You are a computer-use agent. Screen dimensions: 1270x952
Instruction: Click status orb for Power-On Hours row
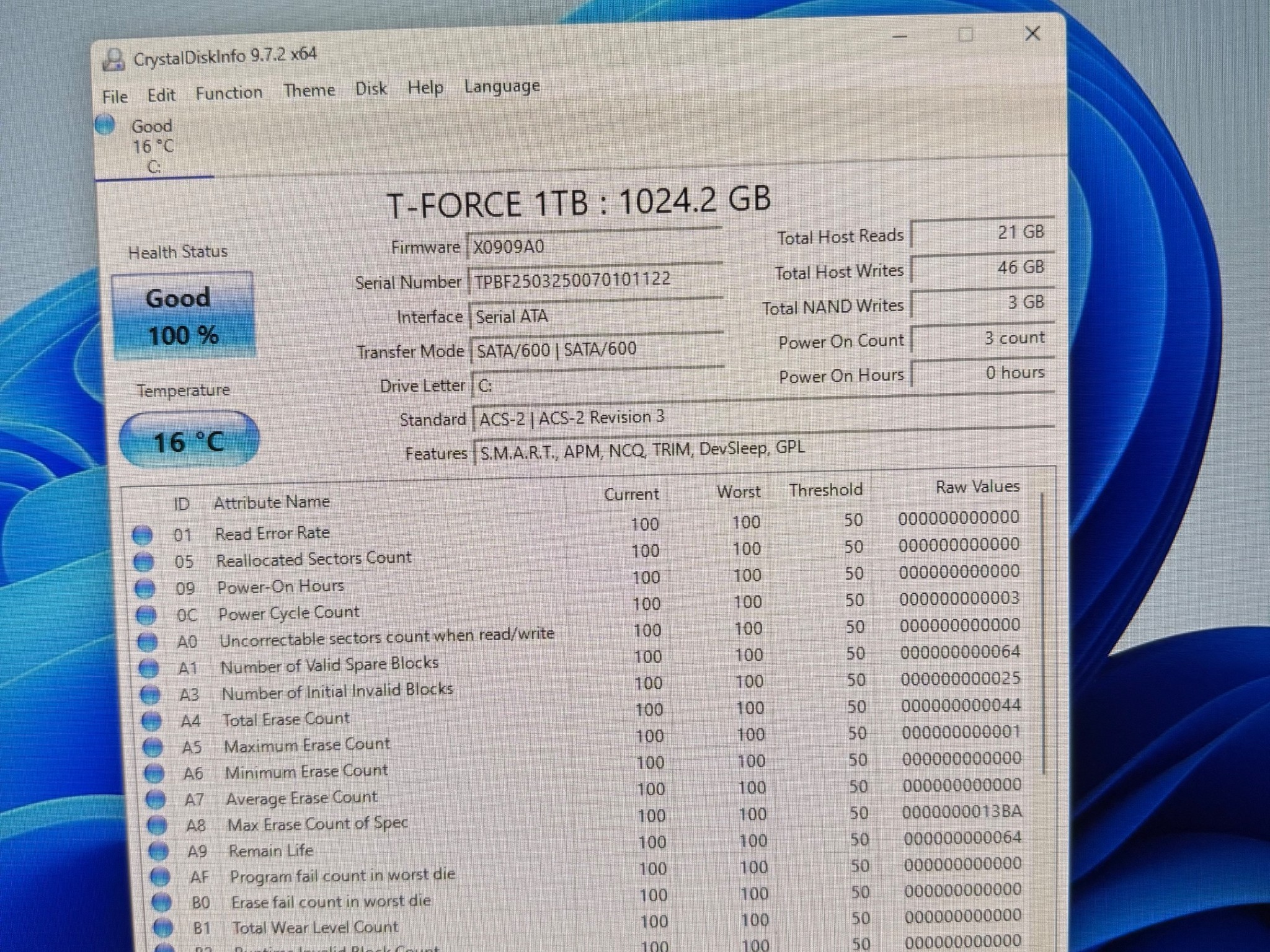pos(145,588)
